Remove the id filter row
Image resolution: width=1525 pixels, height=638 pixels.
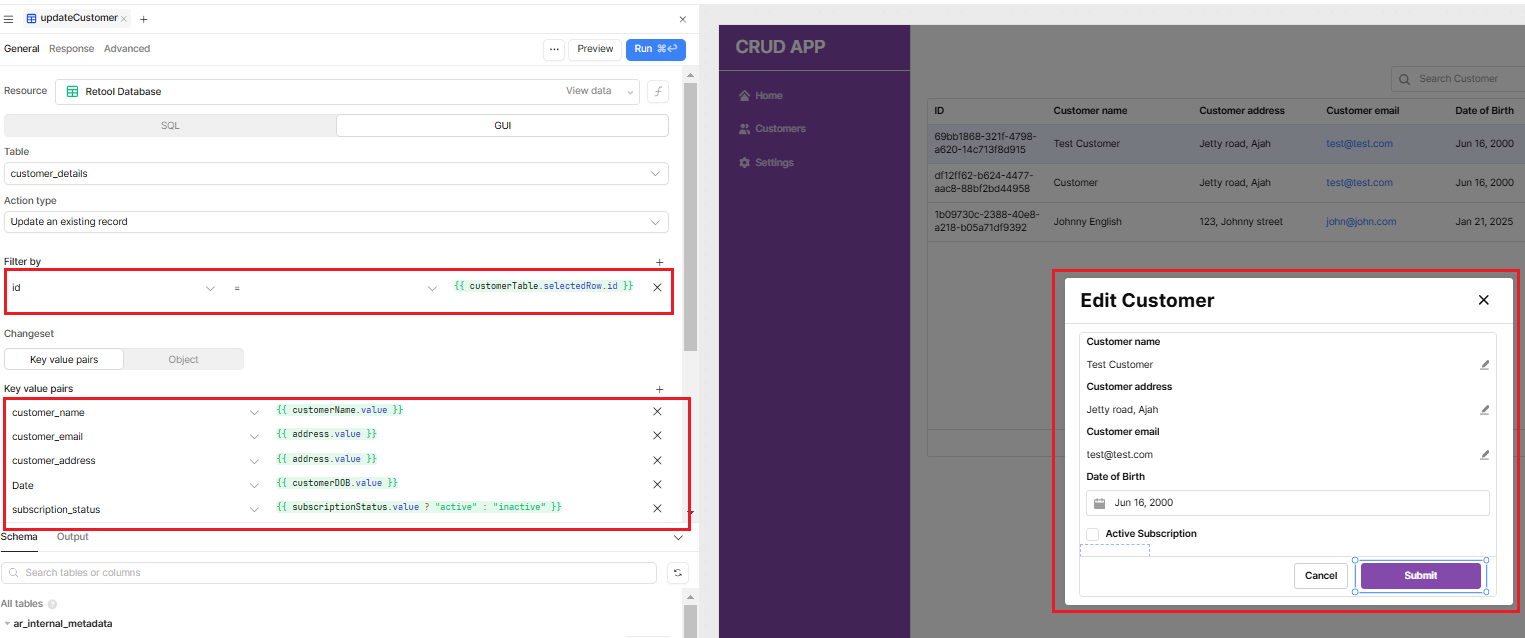coord(657,287)
